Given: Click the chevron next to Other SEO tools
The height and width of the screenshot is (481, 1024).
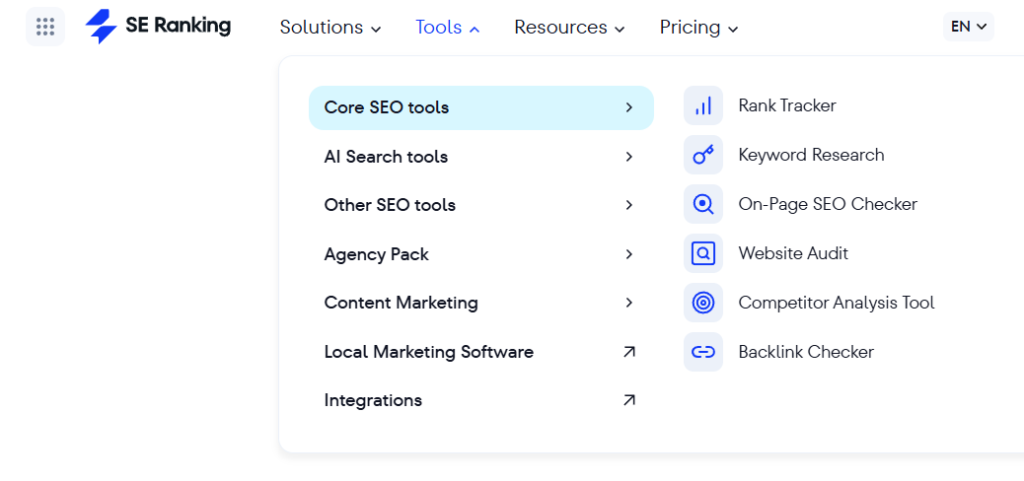Looking at the screenshot, I should [x=629, y=205].
